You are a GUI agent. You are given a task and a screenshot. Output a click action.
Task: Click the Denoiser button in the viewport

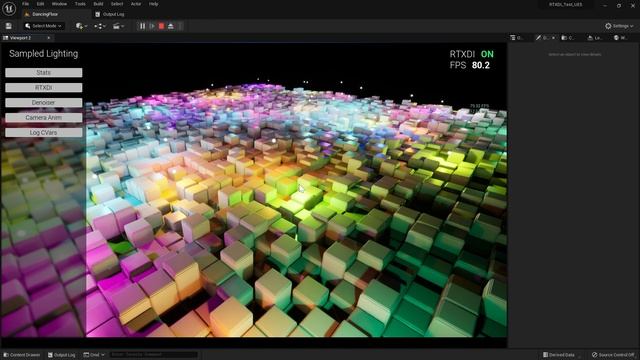click(x=44, y=102)
